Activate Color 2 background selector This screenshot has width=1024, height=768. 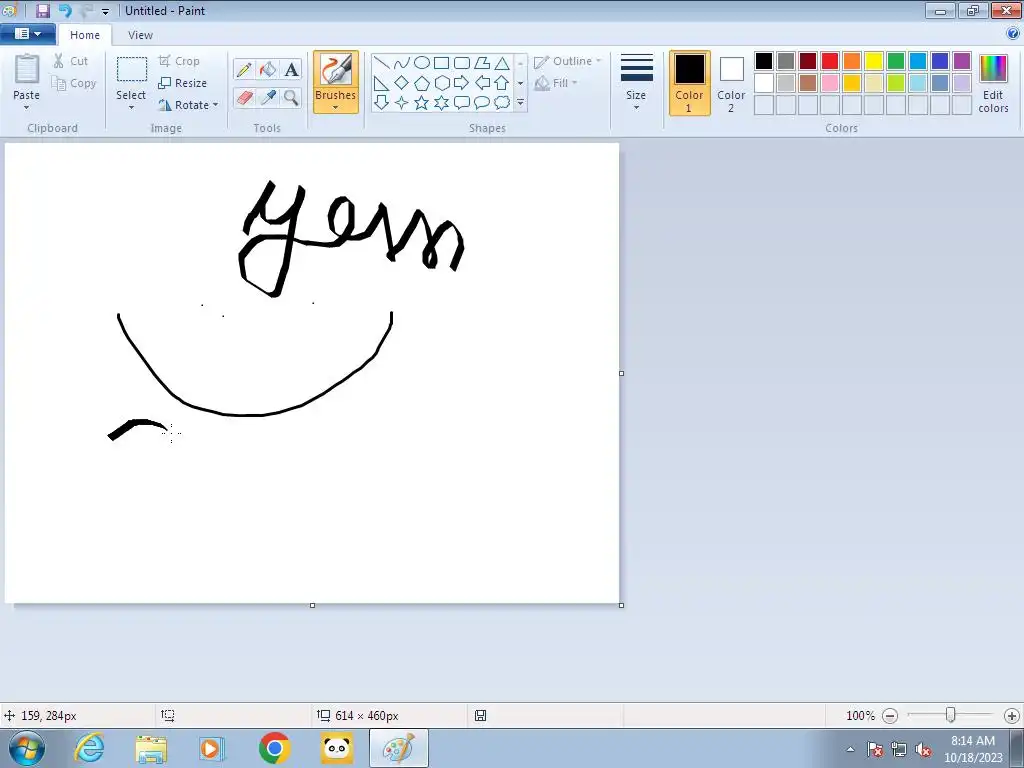731,83
